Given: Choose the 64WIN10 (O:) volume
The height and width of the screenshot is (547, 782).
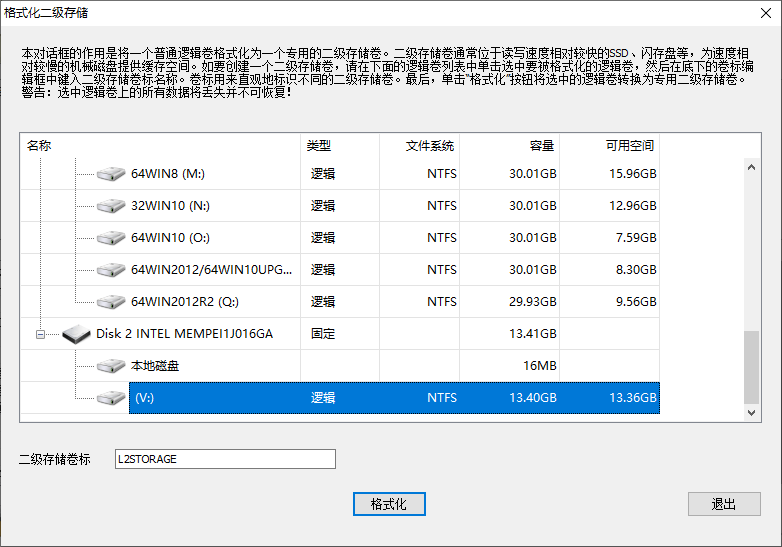Looking at the screenshot, I should pyautogui.click(x=340, y=238).
